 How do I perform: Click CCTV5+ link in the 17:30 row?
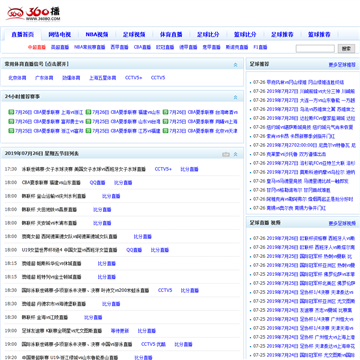(x=163, y=169)
